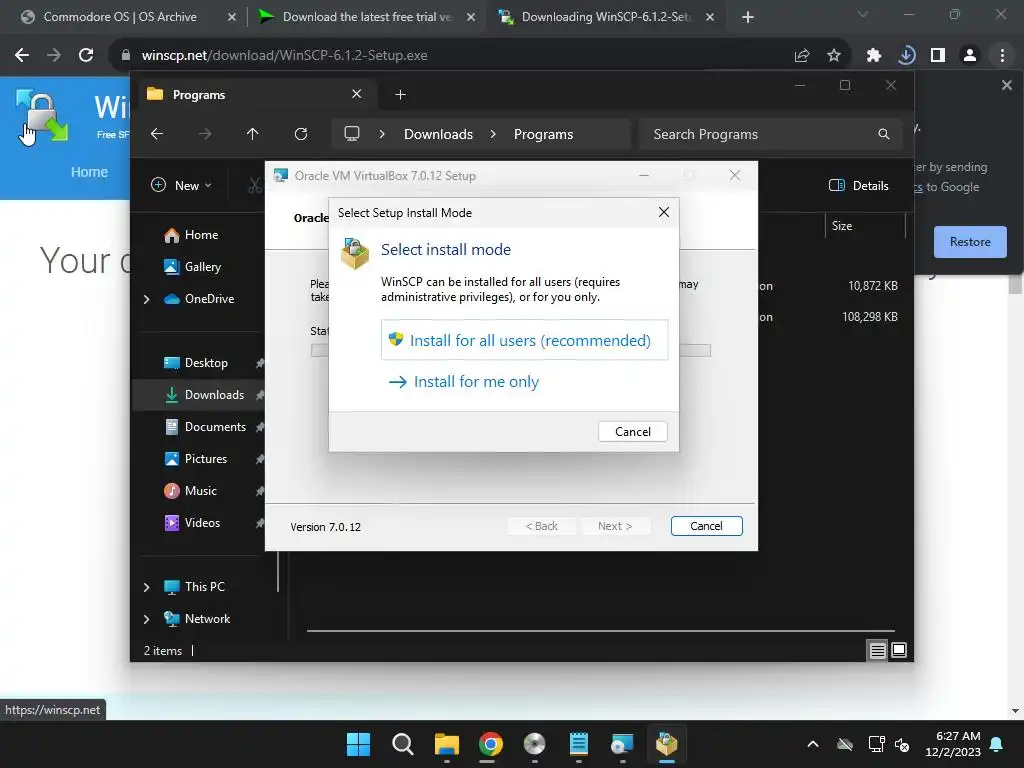Open Google Chrome from the taskbar

490,744
